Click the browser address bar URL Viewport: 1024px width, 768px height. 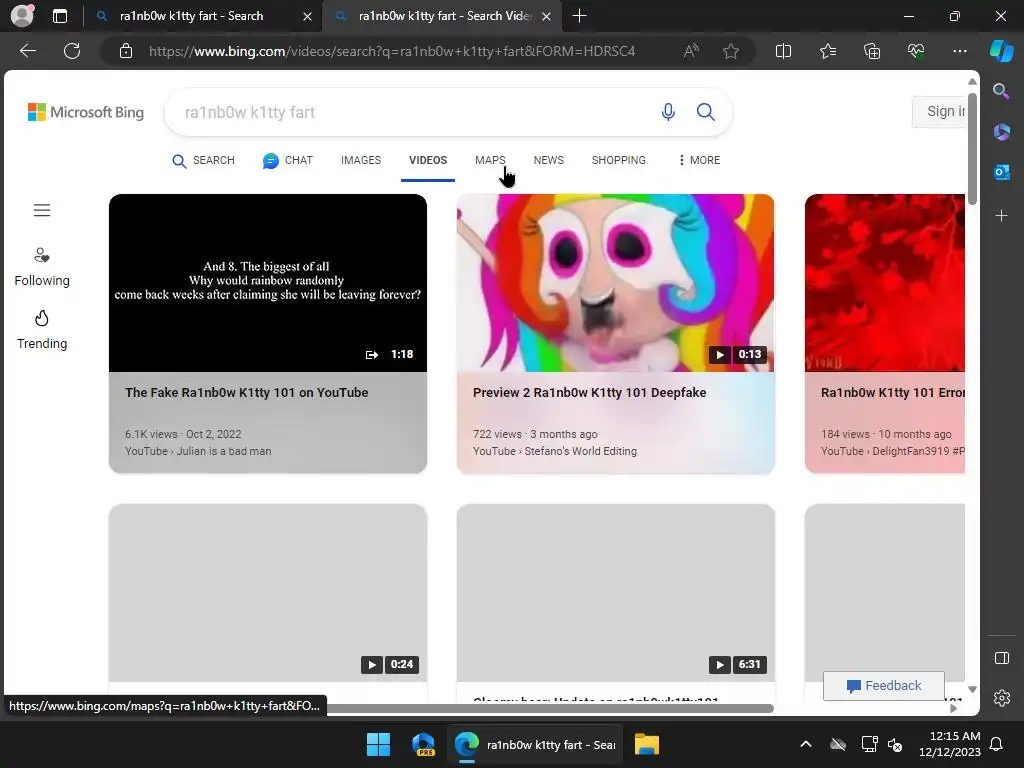click(392, 51)
